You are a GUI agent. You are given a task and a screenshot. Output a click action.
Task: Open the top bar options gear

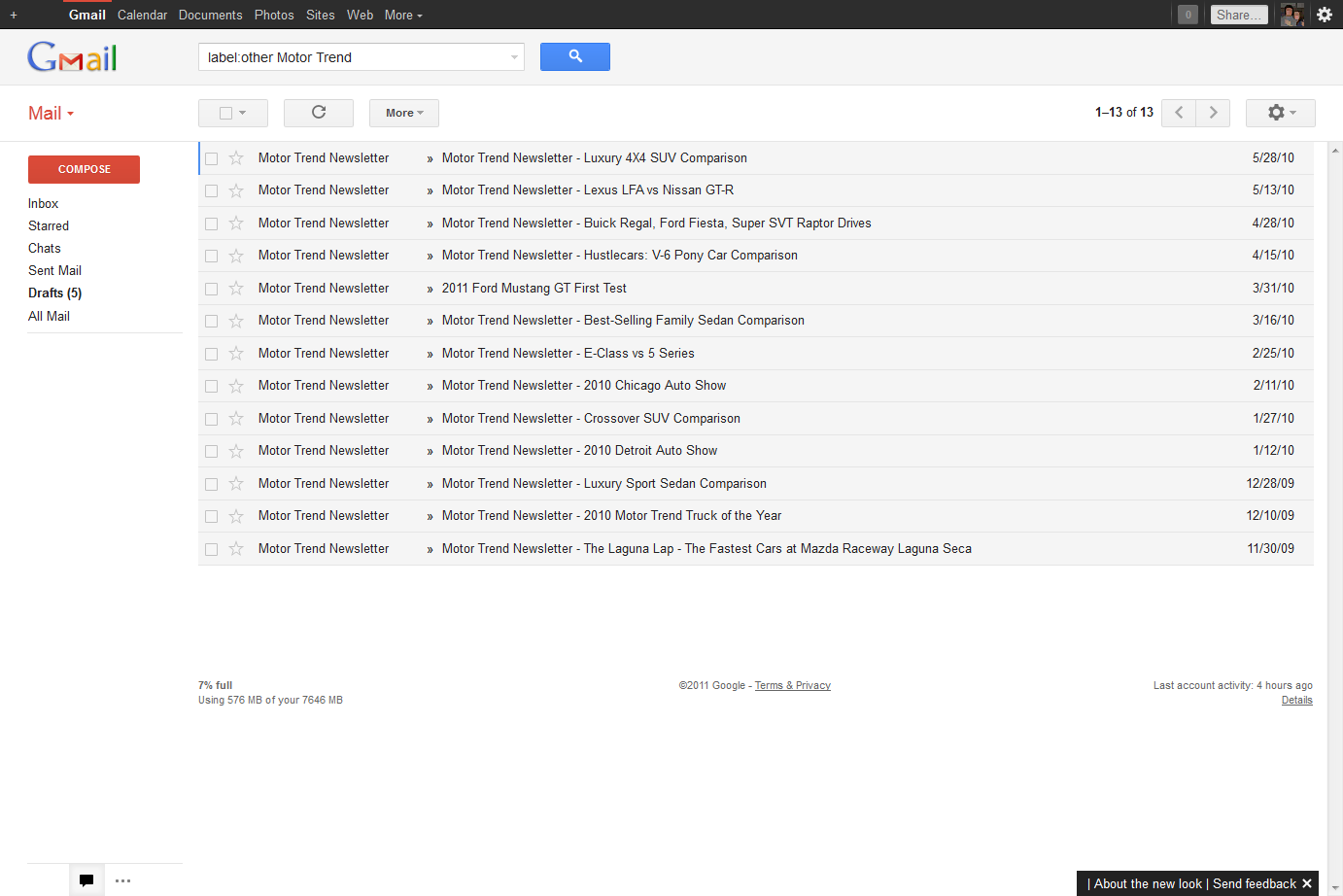pyautogui.click(x=1325, y=15)
